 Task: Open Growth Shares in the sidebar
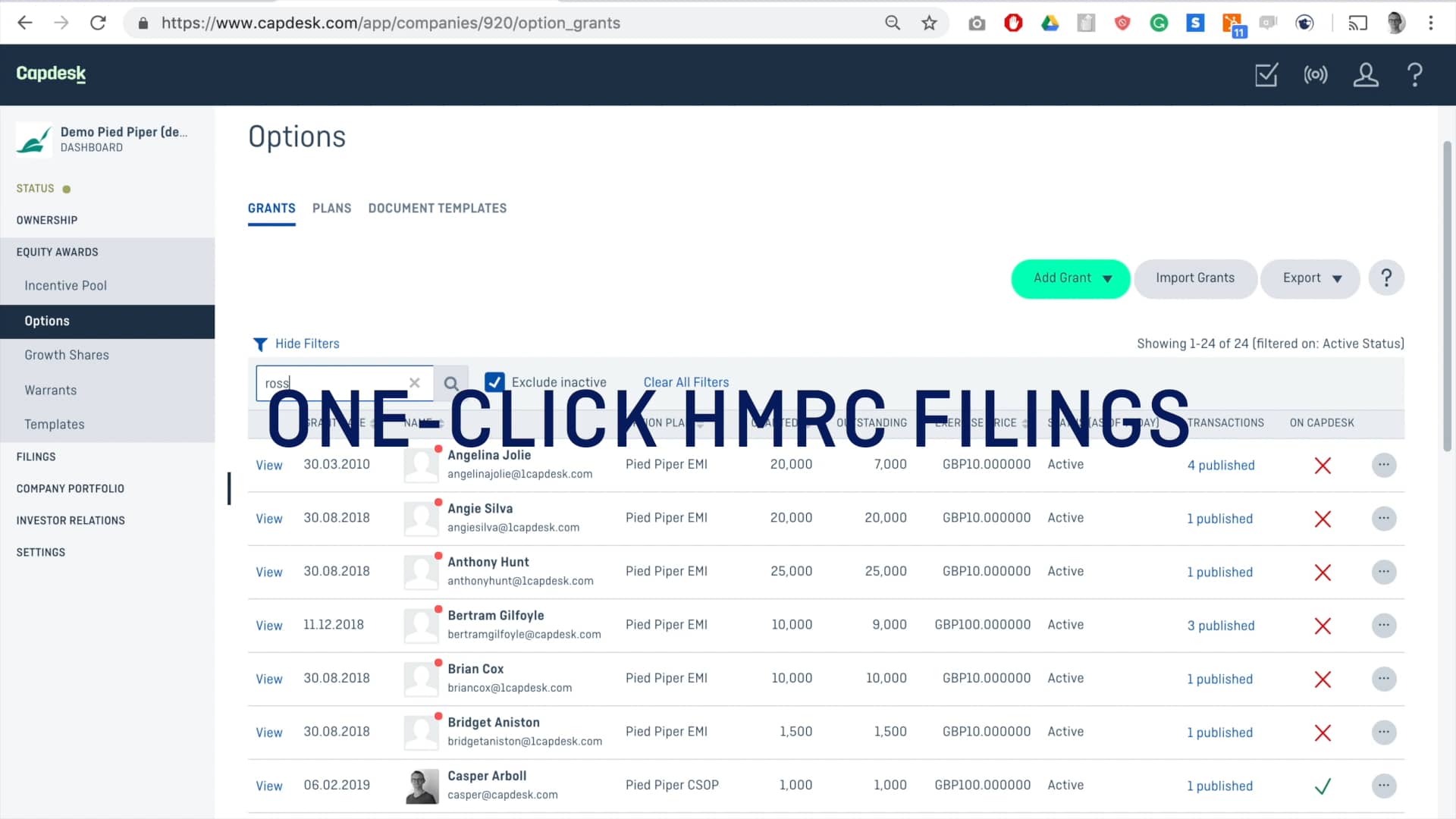click(67, 355)
